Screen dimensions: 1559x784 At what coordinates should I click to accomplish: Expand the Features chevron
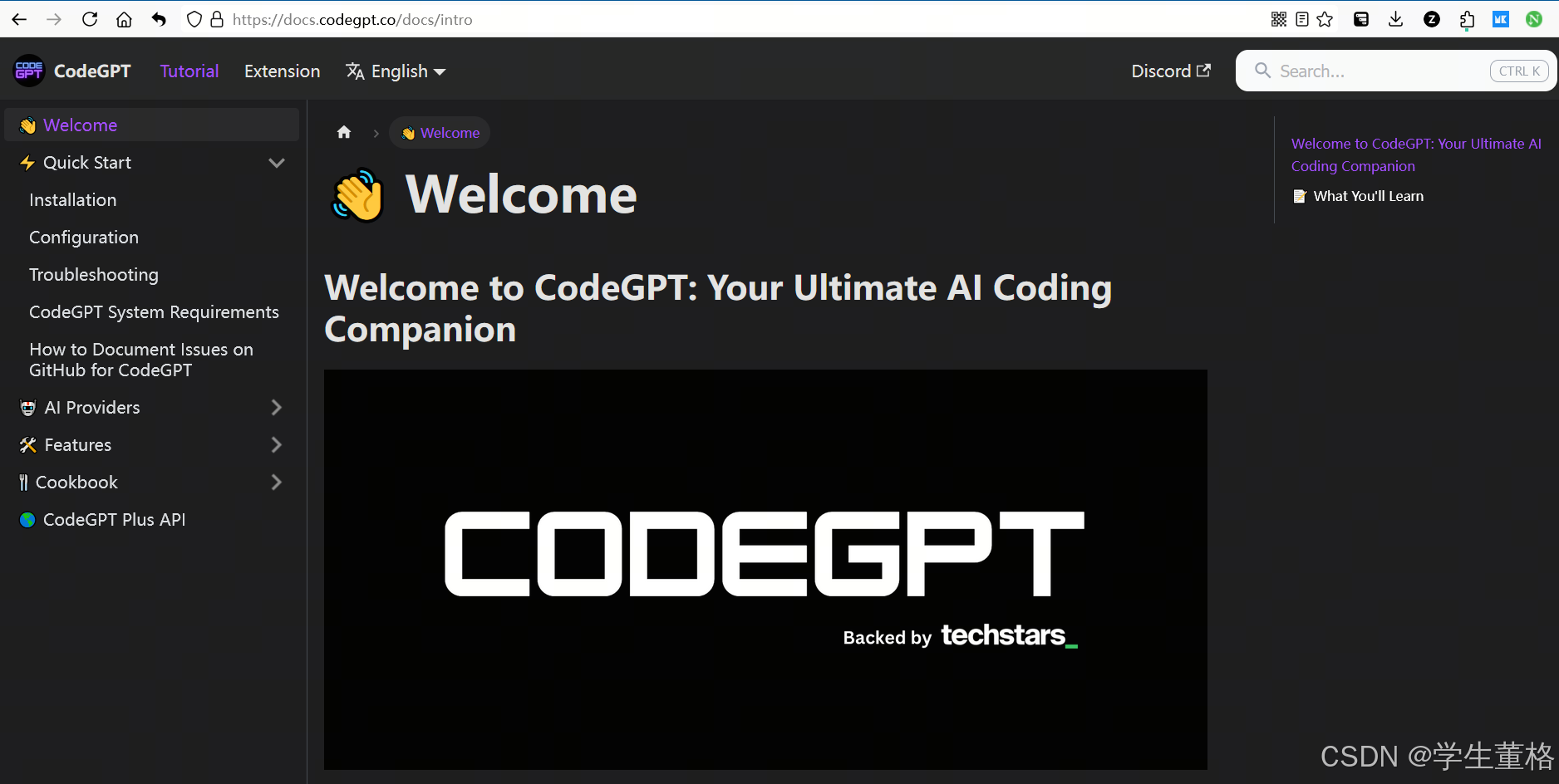(277, 445)
